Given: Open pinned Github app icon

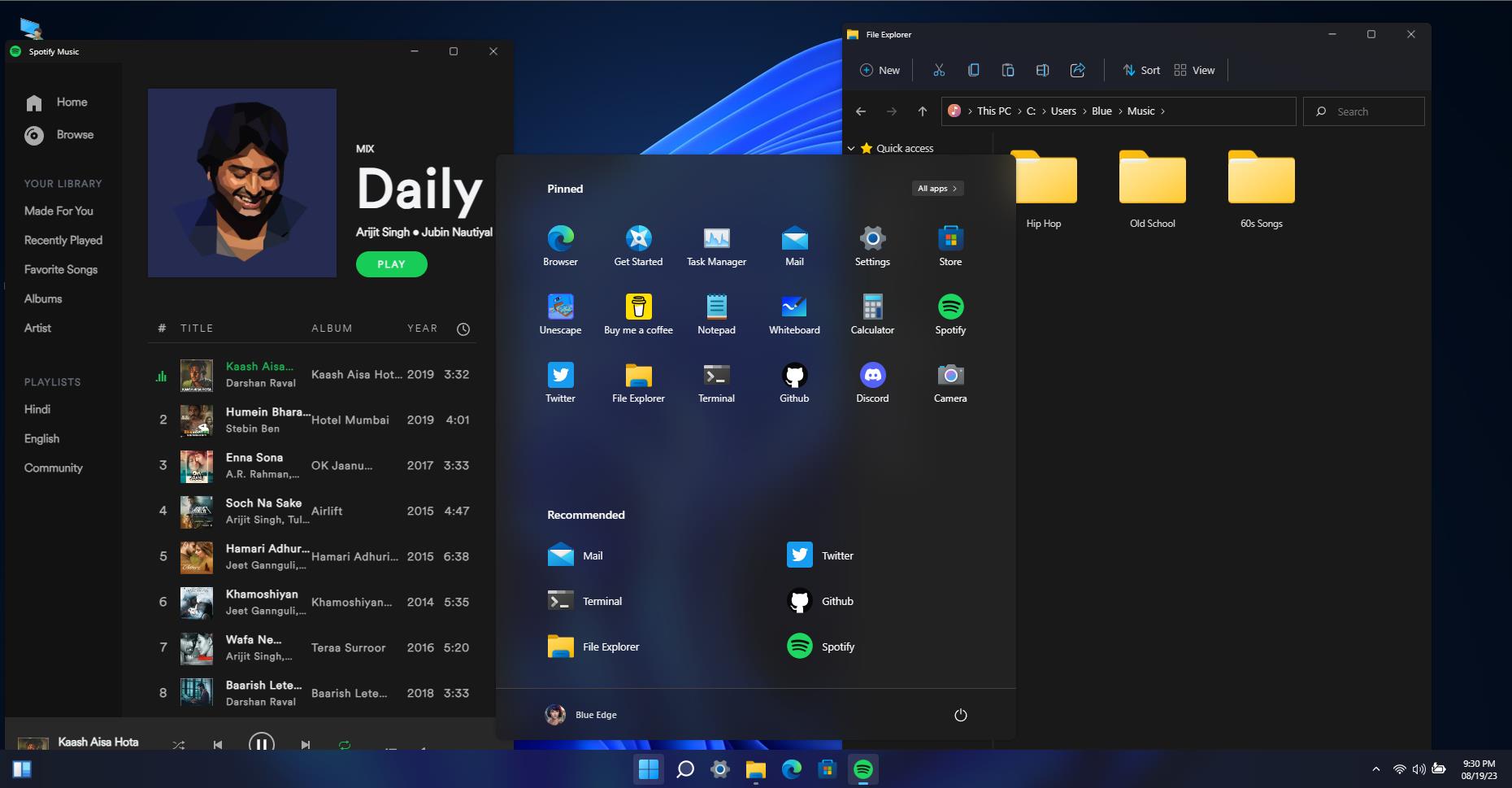Looking at the screenshot, I should point(794,382).
